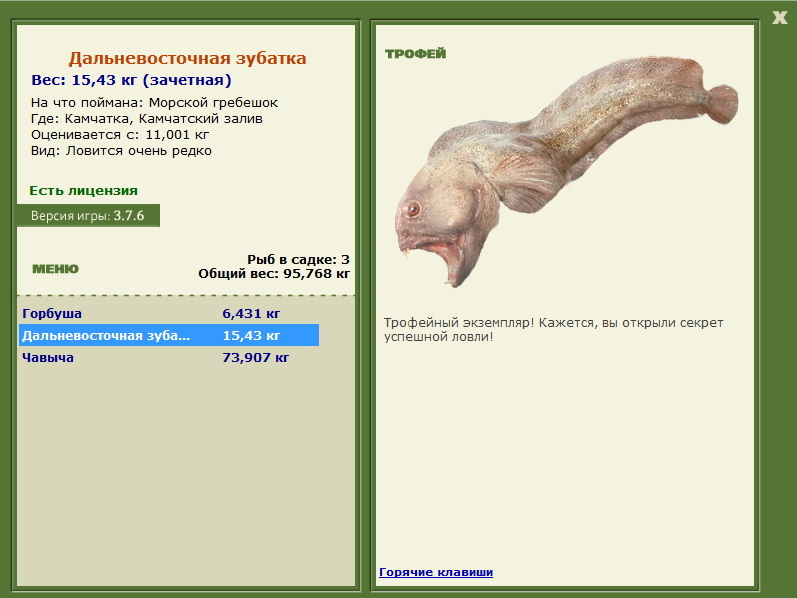Click the Трофейный экземпляр! message text

pos(554,330)
